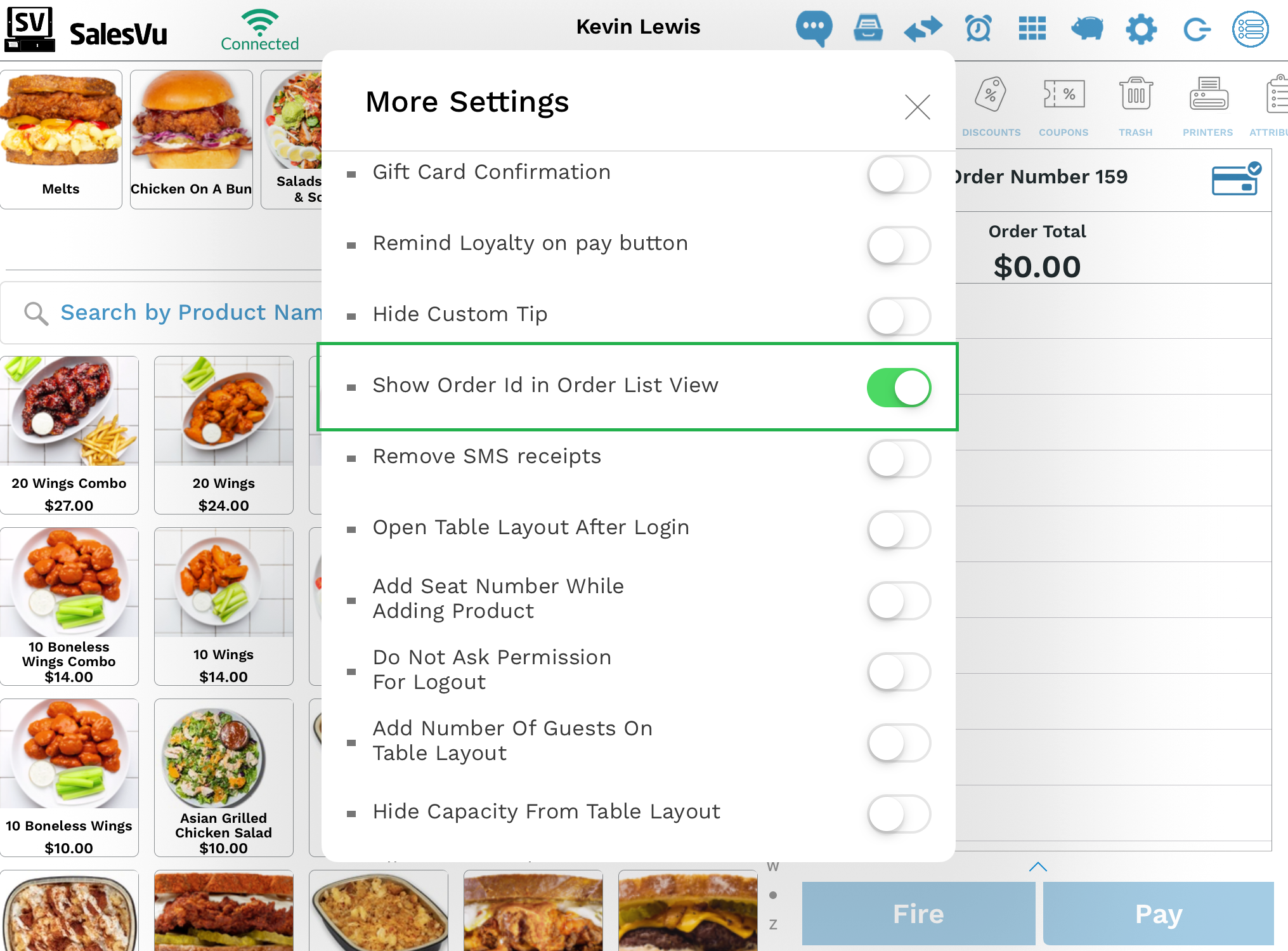Toggle Hide Custom Tip on
Viewport: 1288px width, 951px height.
899,317
